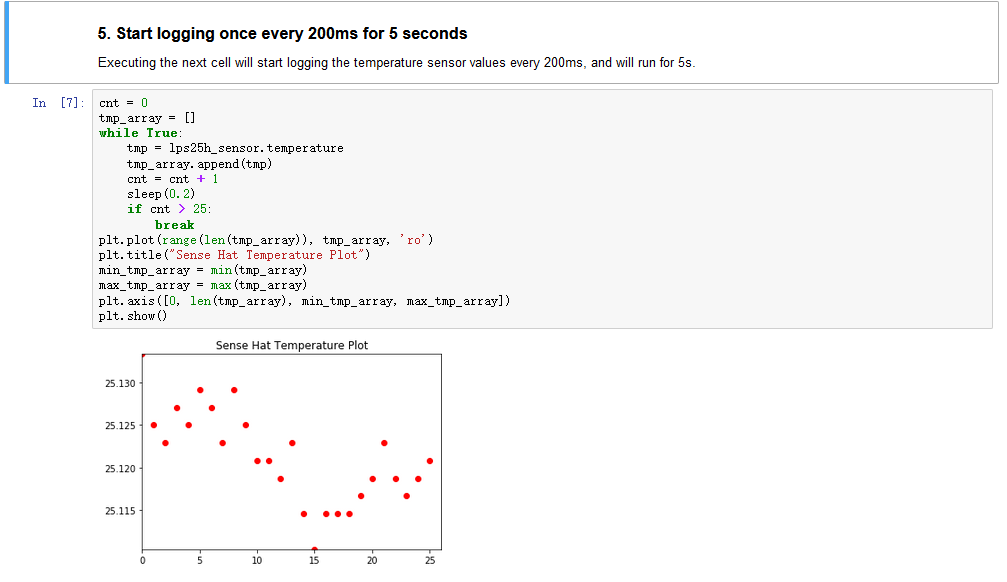Viewport: 1007px width, 582px height.
Task: Click the 'while True:' statement
Action: (x=140, y=133)
